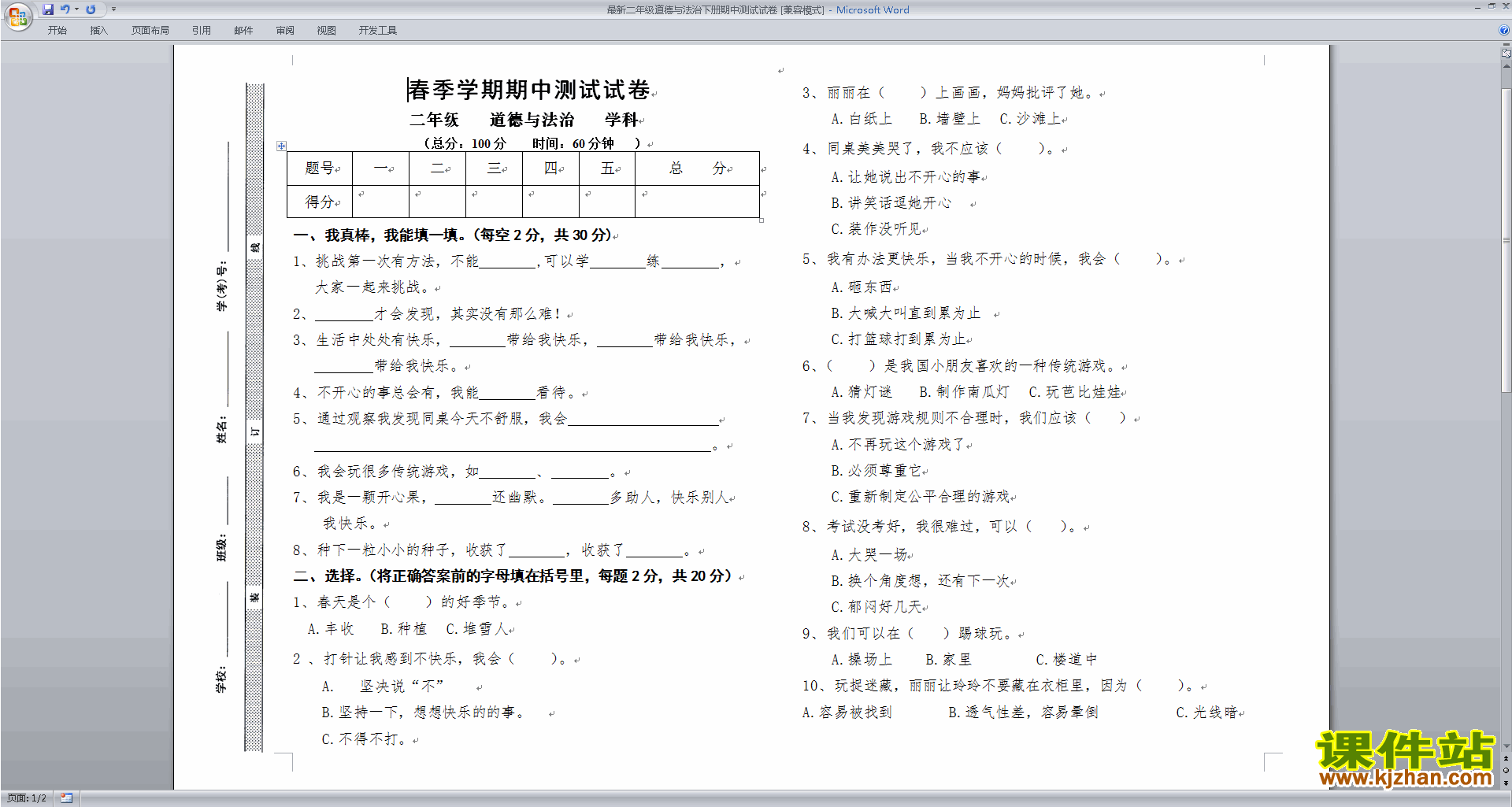Open the 审阅 ribbon tab
The height and width of the screenshot is (807, 1512).
point(285,30)
